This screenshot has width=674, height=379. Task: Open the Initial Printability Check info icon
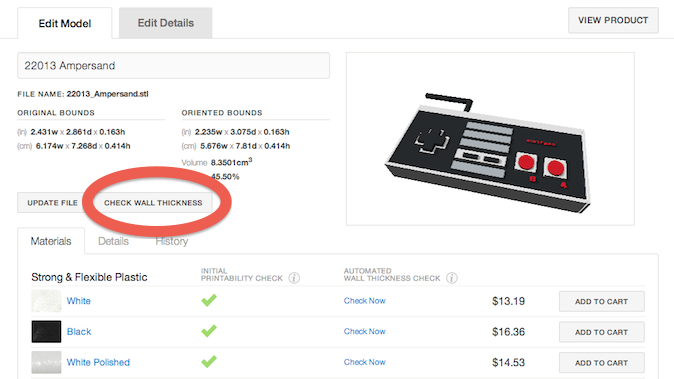coord(294,278)
